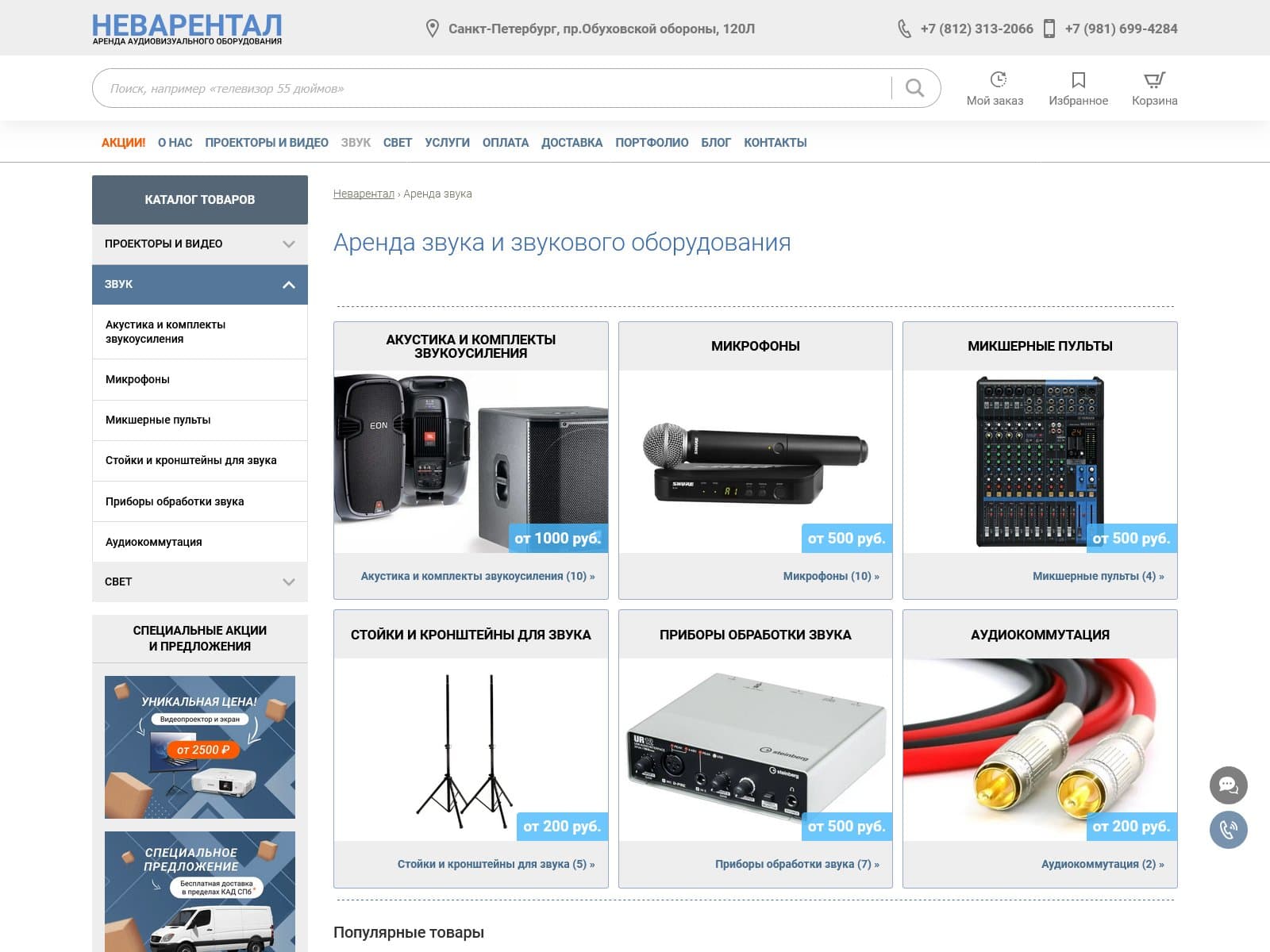Open the КОНТАКТЫ menu item
The image size is (1270, 952).
pos(775,143)
